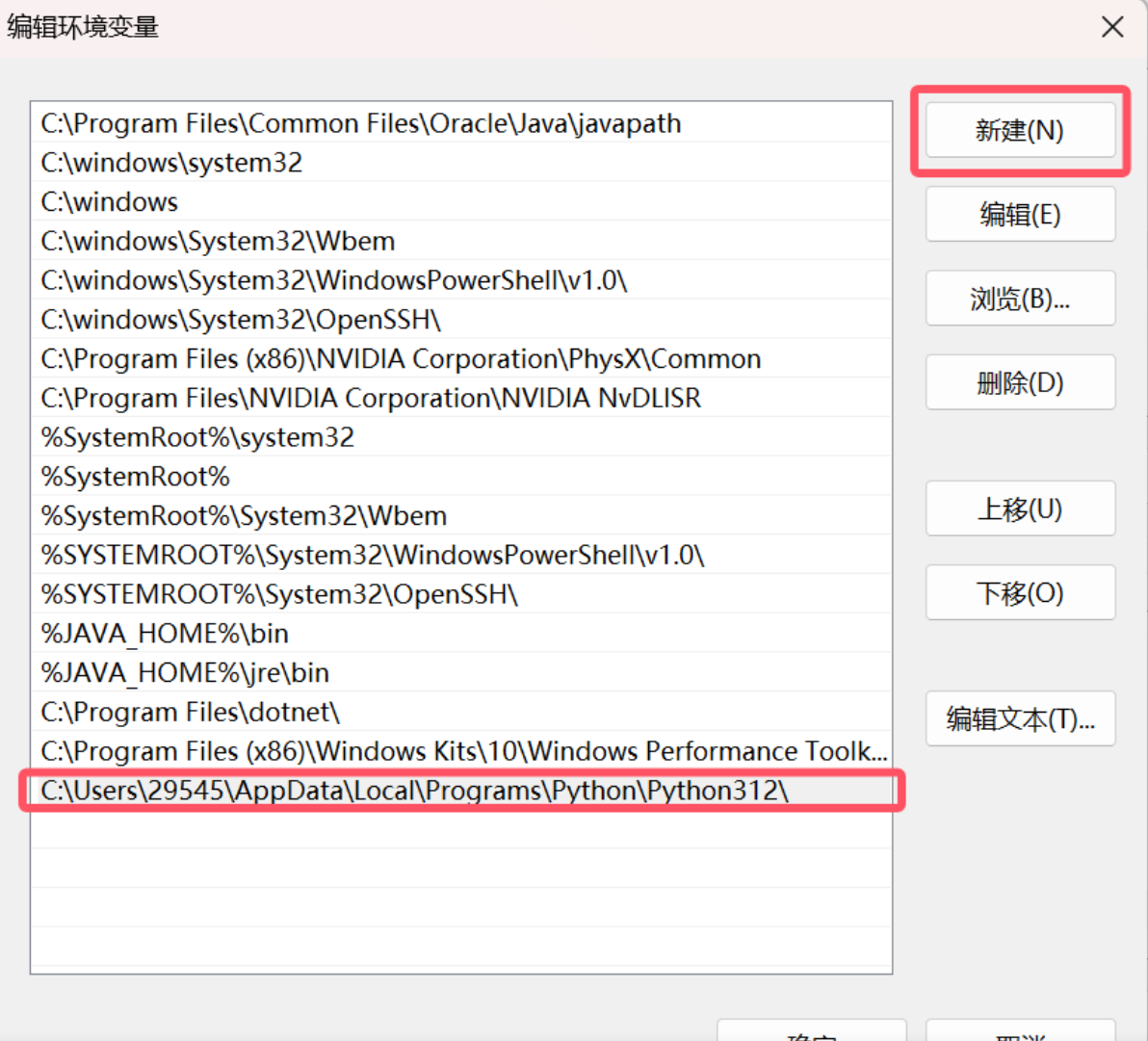Open 编辑文本(T)... text editor
1148x1041 pixels.
tap(1020, 718)
